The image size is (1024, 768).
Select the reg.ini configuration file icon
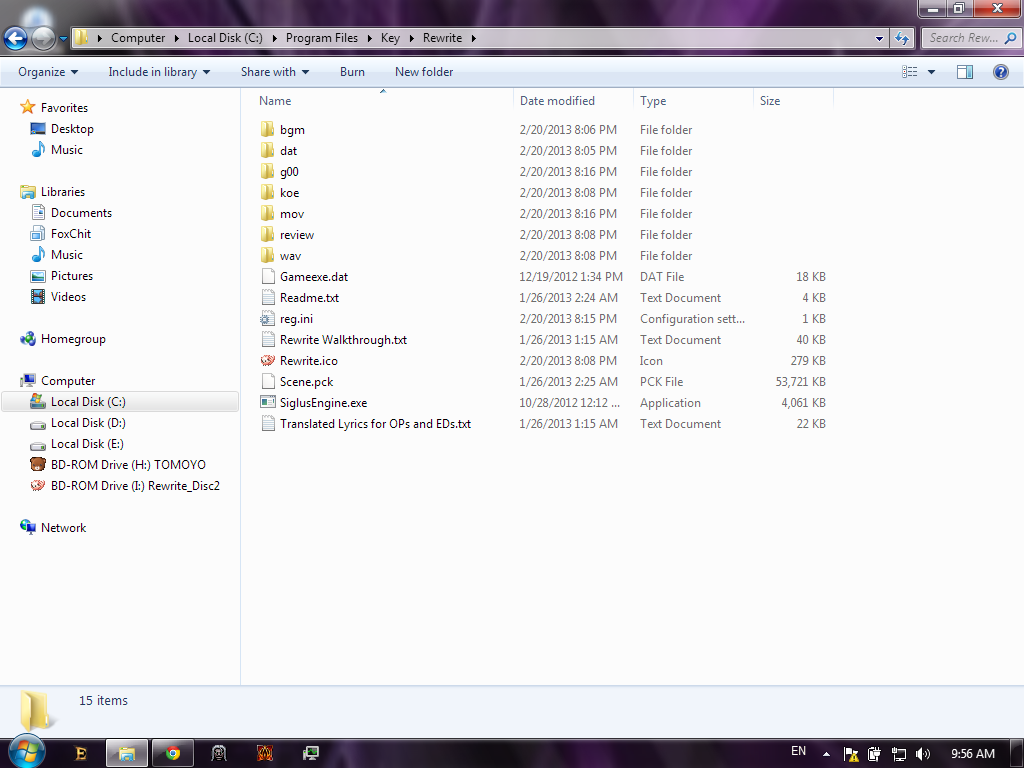[267, 319]
